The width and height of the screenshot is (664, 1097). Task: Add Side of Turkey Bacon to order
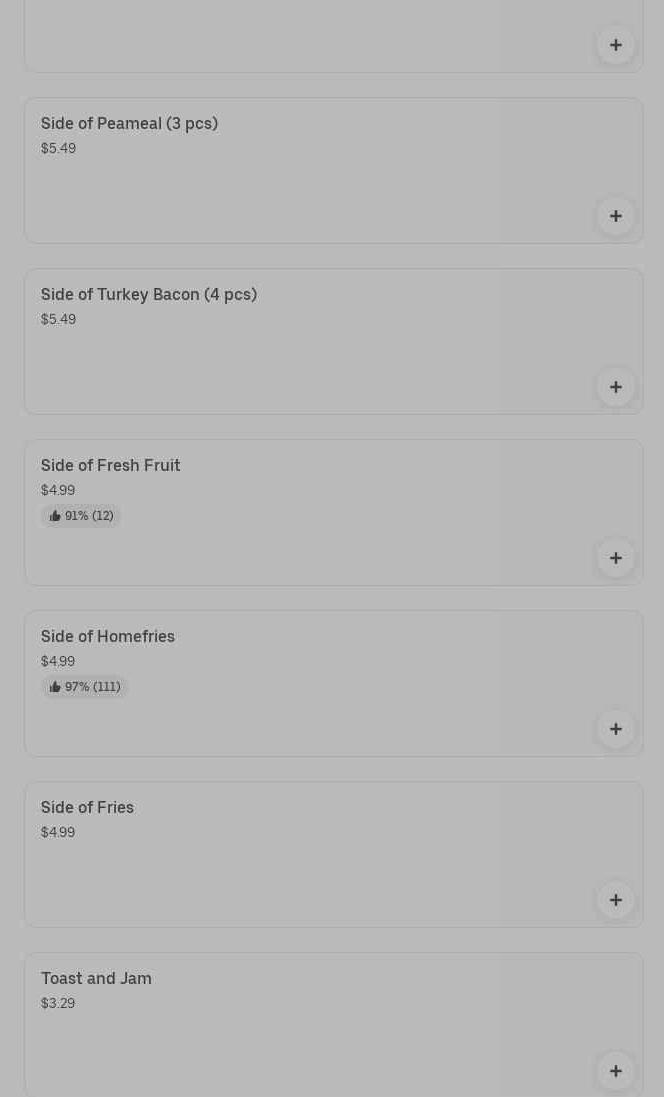[616, 387]
